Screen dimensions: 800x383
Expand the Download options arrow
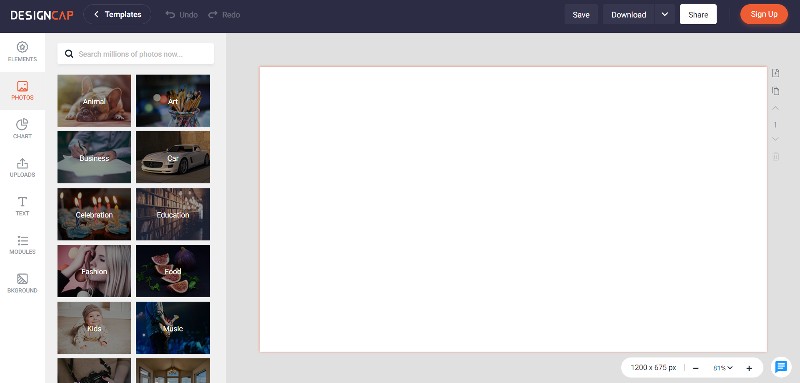pyautogui.click(x=664, y=14)
